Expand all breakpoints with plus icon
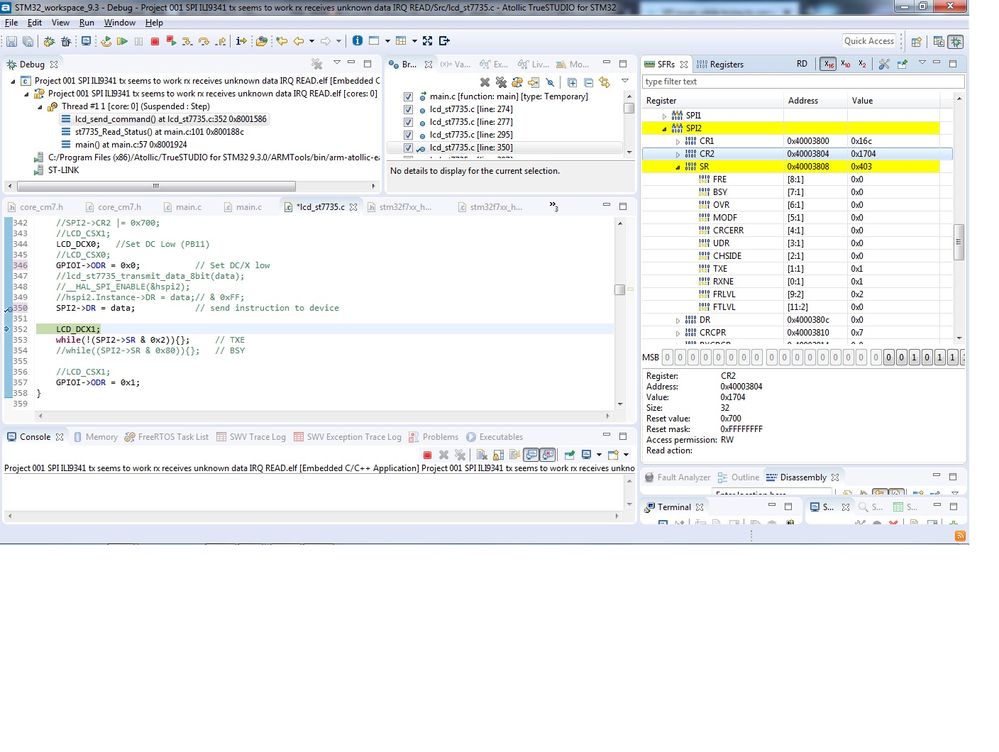The height and width of the screenshot is (752, 999). pos(572,82)
